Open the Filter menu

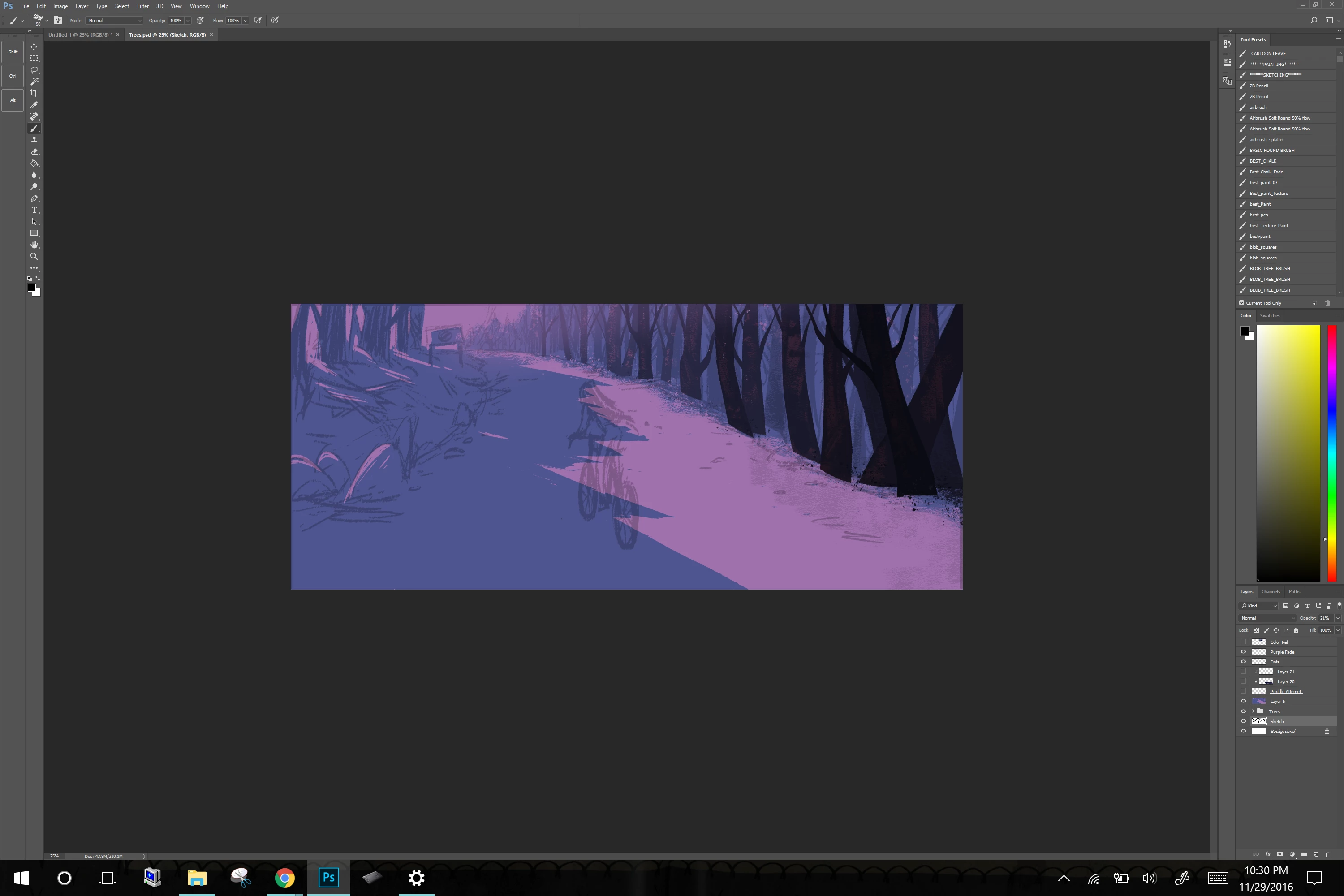[x=142, y=6]
